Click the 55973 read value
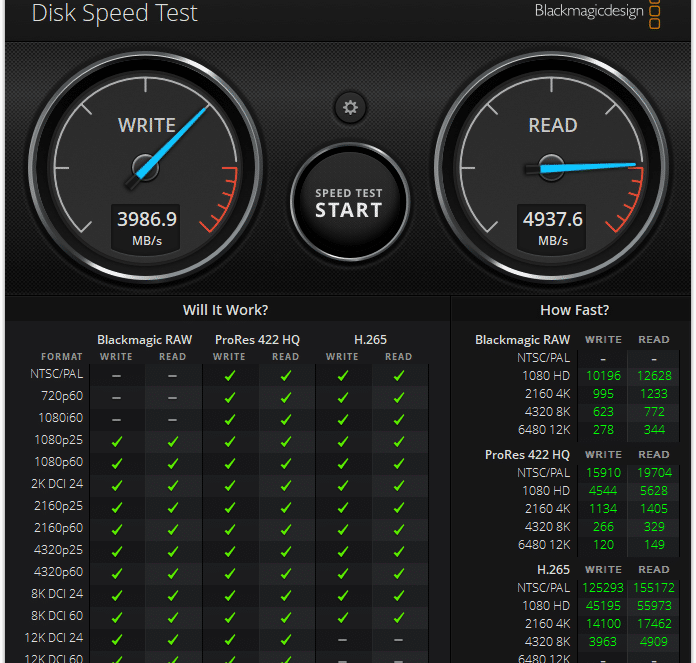The width and height of the screenshot is (696, 663). coord(654,605)
